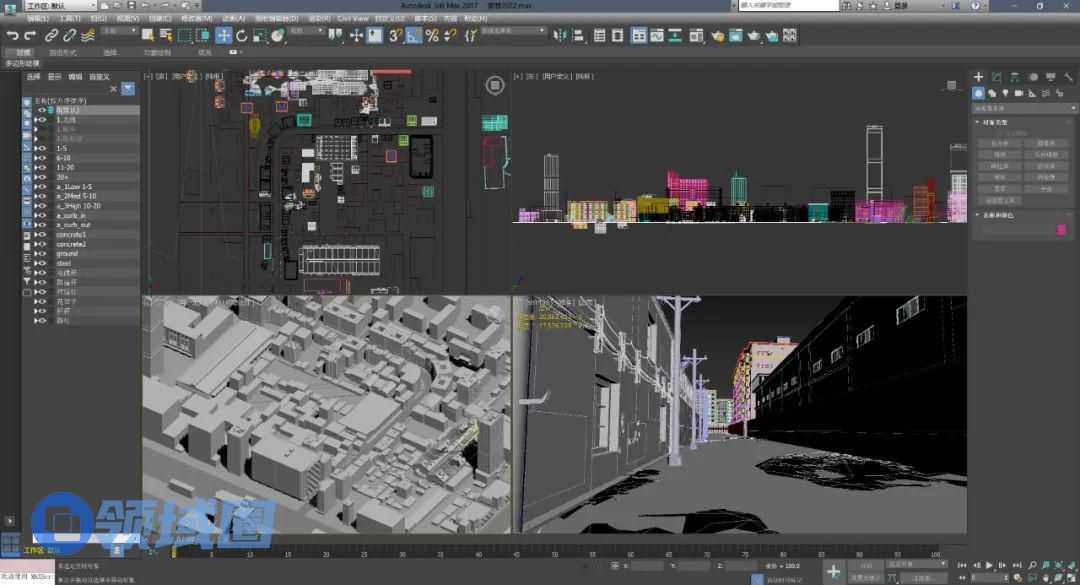Screen dimensions: 1080x585
Task: Toggle the Angle Snap tool
Action: click(x=414, y=36)
